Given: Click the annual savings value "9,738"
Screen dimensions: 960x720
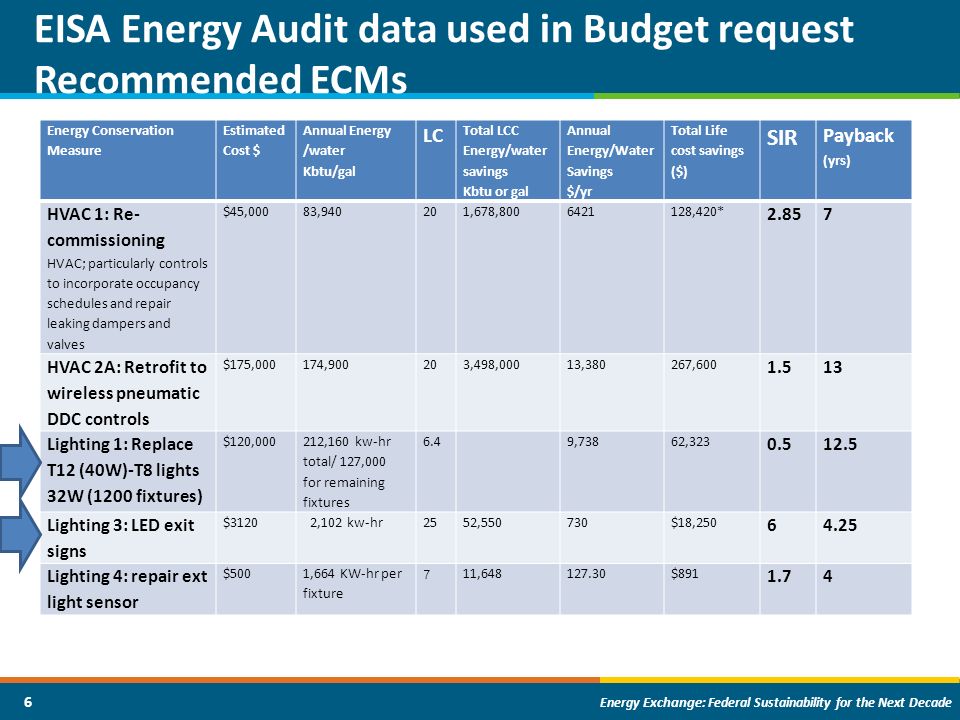Looking at the screenshot, I should (582, 442).
